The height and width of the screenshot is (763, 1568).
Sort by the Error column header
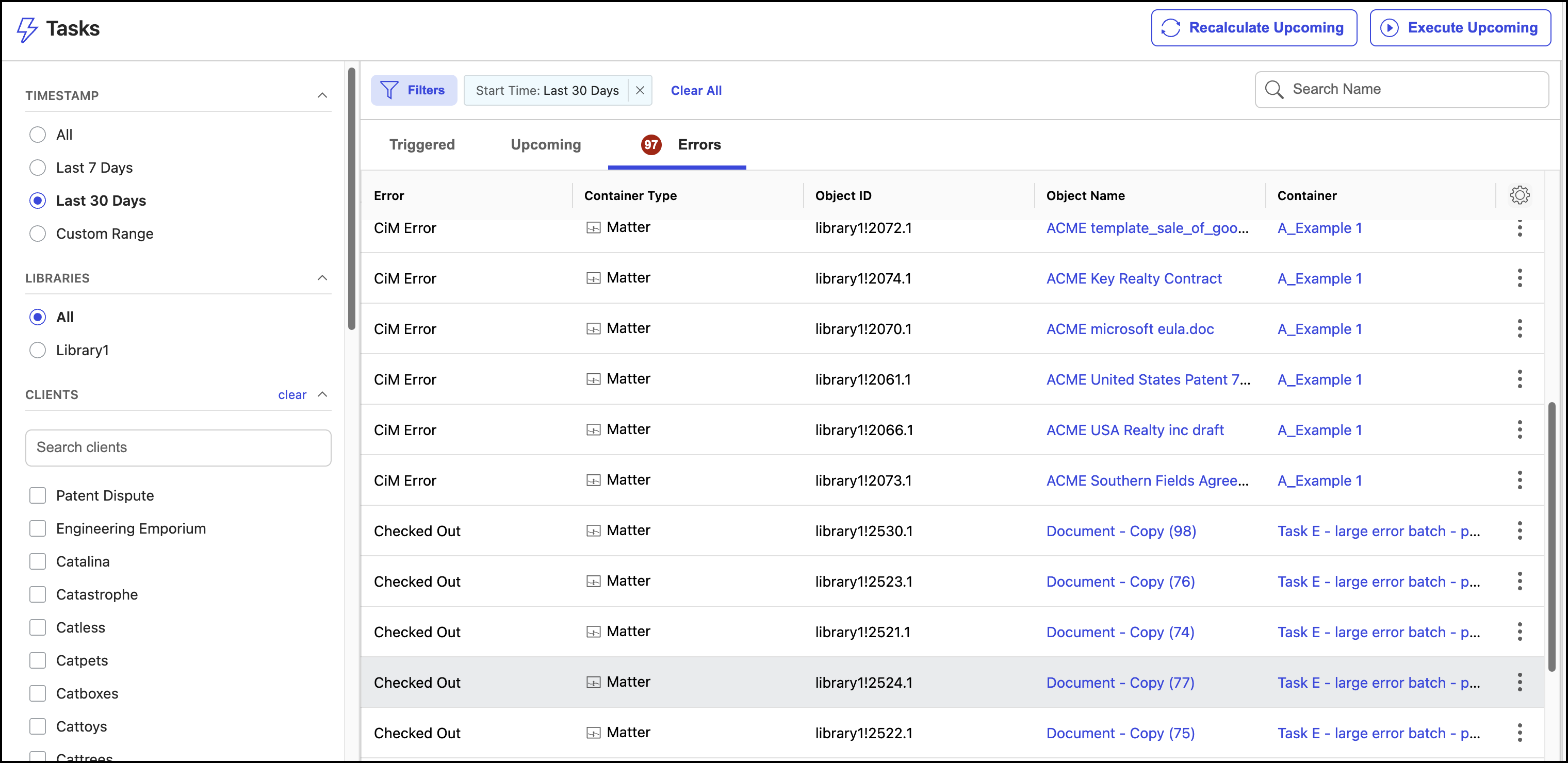pos(389,195)
